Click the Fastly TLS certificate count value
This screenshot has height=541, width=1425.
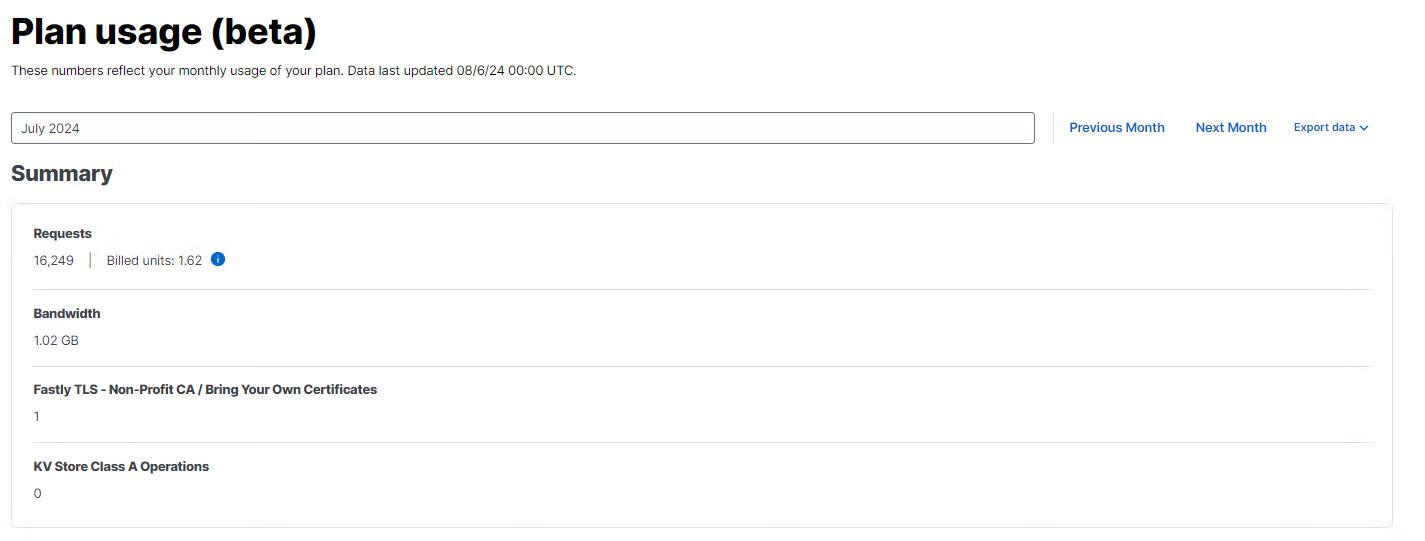click(37, 417)
